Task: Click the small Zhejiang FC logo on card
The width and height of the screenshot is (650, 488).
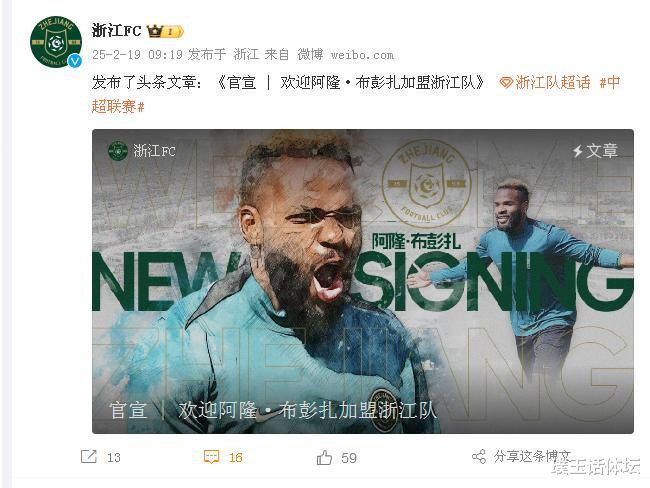Action: coord(118,151)
